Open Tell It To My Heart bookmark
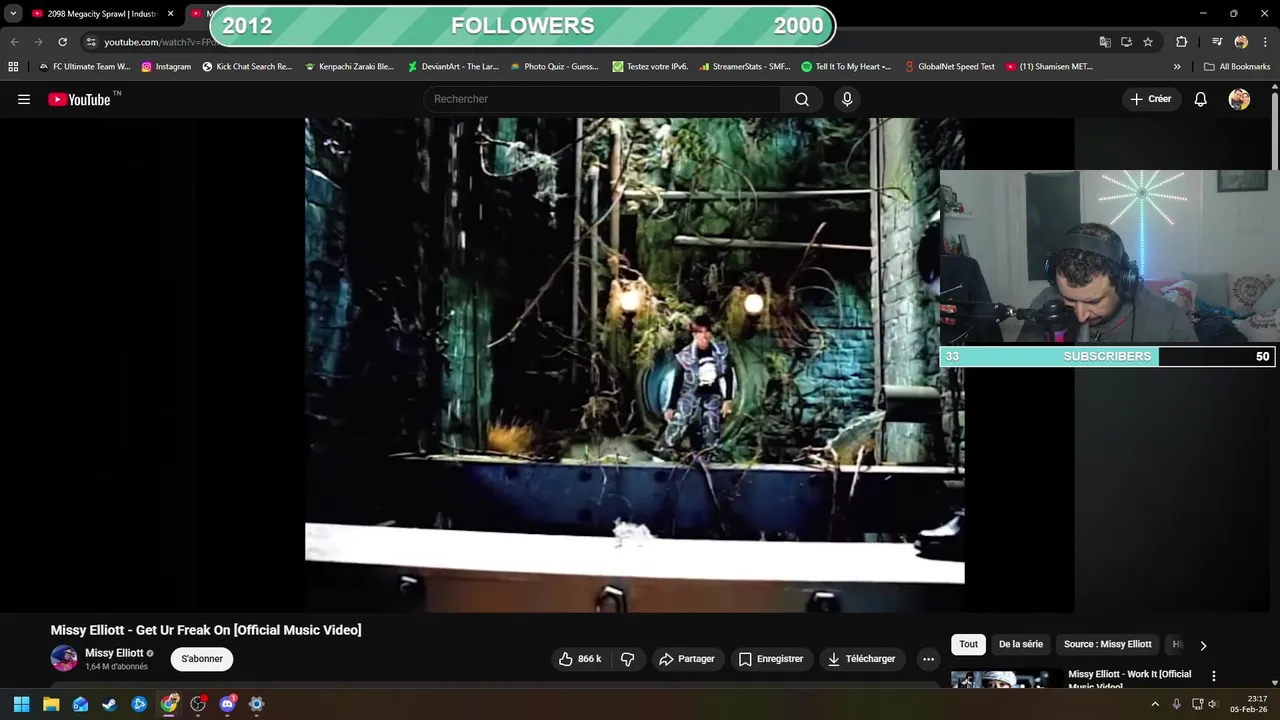The image size is (1280, 720). click(x=846, y=67)
